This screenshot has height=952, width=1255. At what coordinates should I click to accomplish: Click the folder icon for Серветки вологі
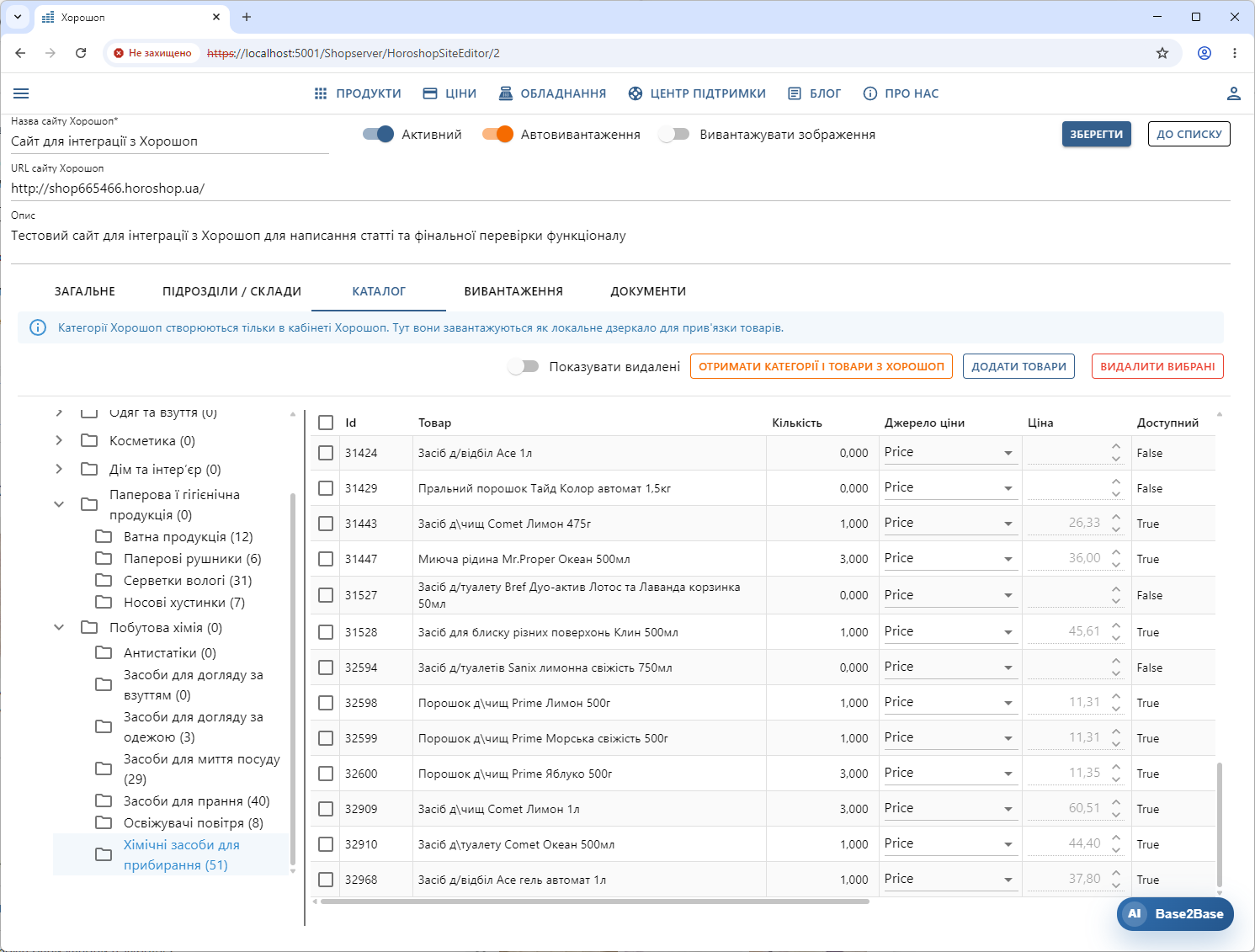point(104,580)
